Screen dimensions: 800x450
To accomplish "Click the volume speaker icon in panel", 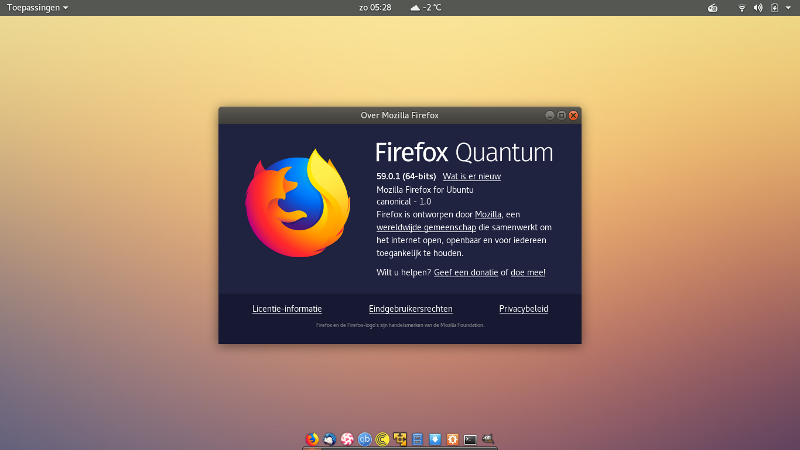I will click(758, 8).
